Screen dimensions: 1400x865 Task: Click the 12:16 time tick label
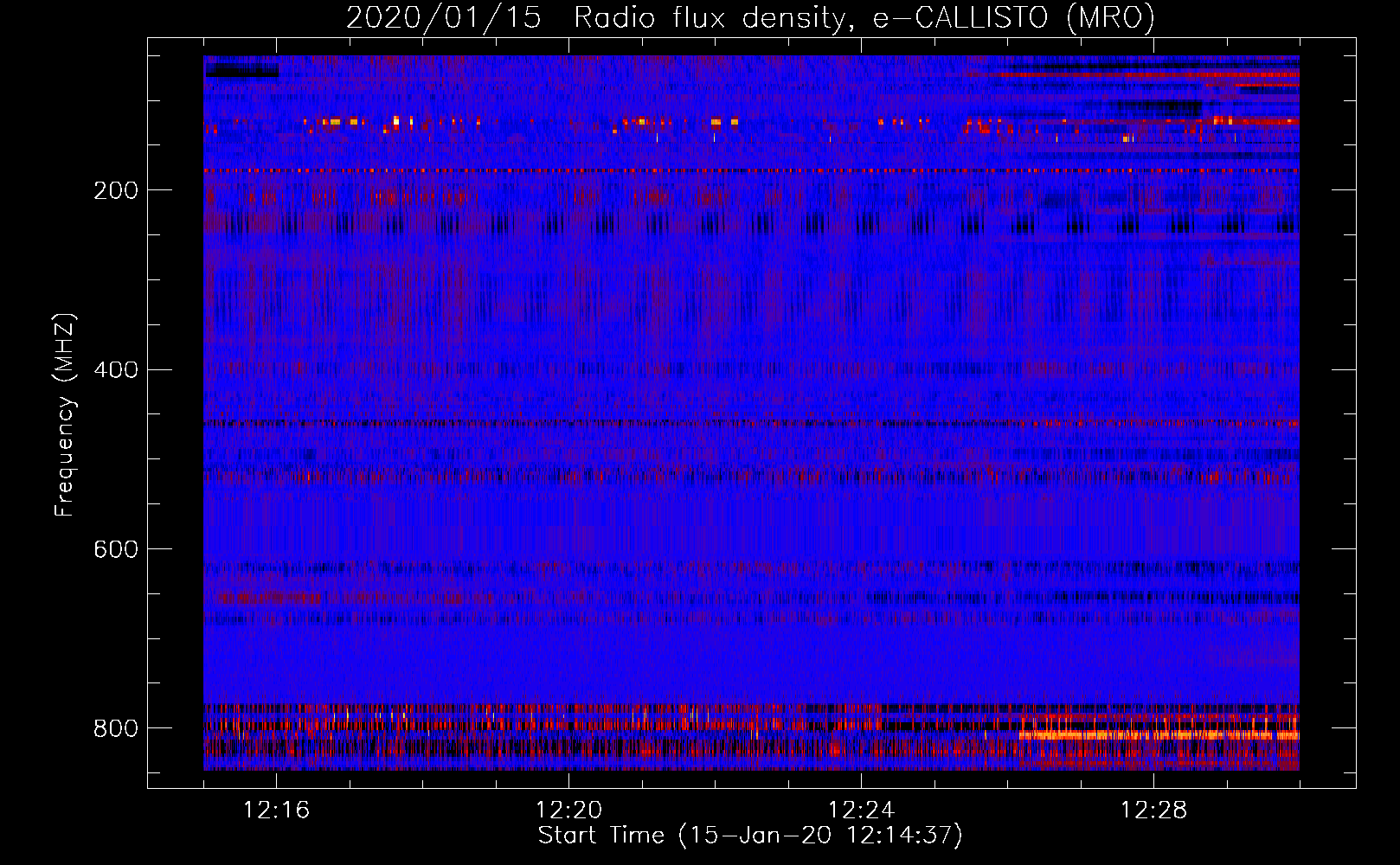[x=277, y=810]
